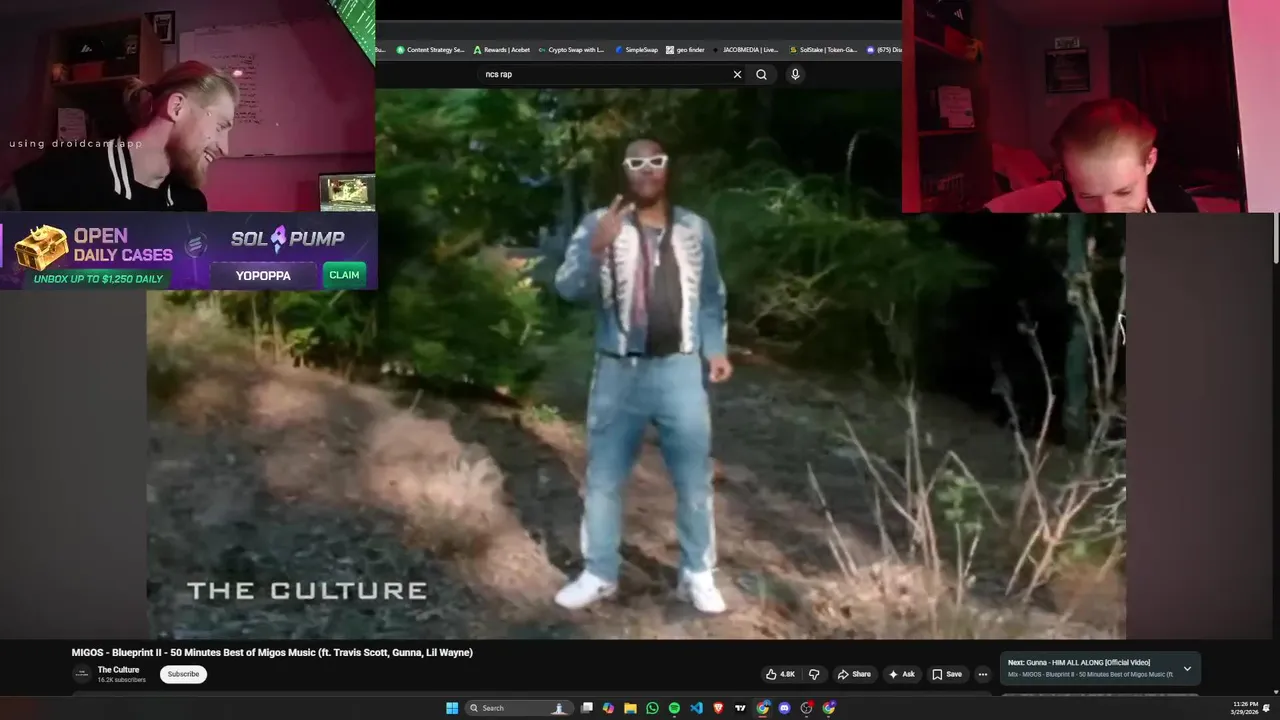
Task: Open the Ask AI button
Action: 902,674
